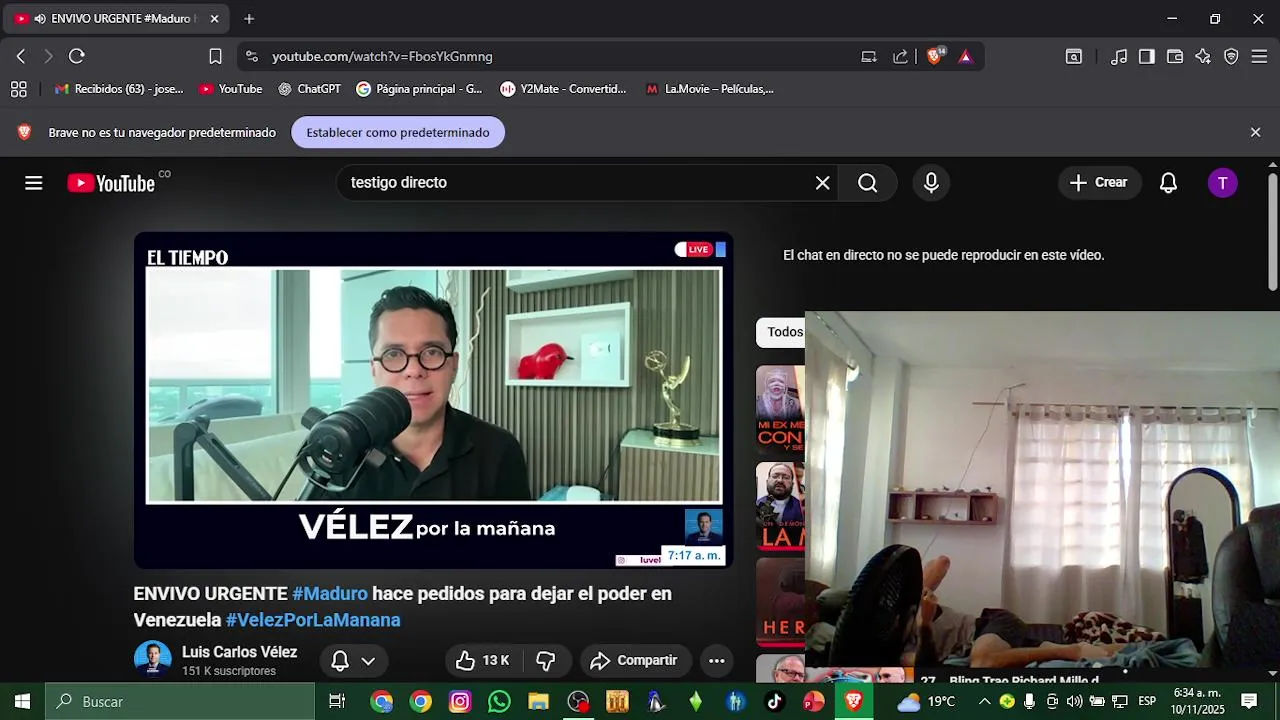Open the Luis Carlos Vélez channel name
This screenshot has height=720, width=1280.
[239, 652]
